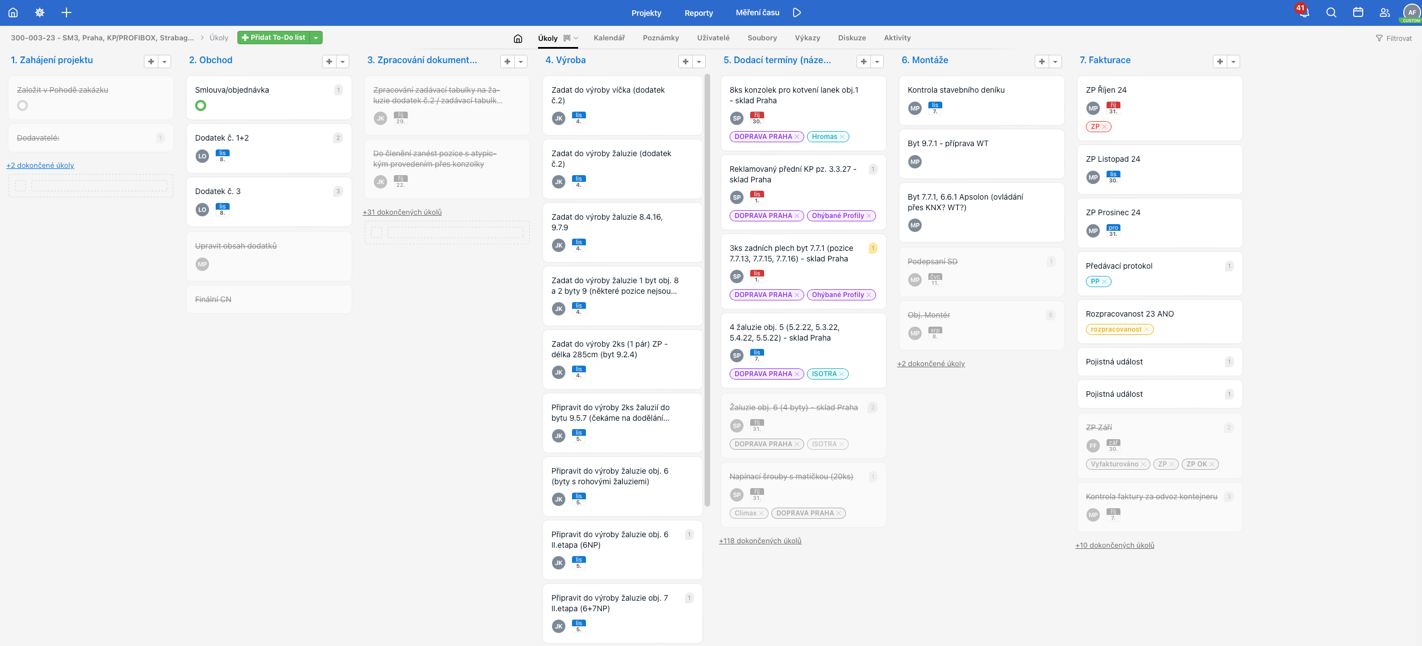
Task: Show +2 dokončené úkoly in Montáže column
Action: [x=931, y=364]
